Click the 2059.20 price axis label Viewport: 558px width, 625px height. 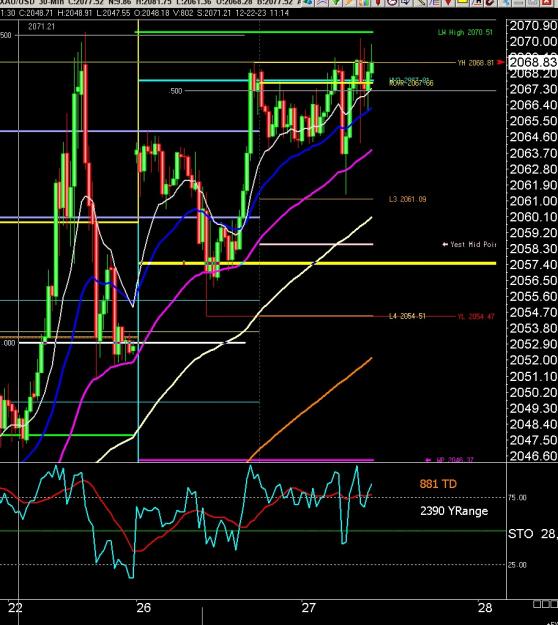(533, 233)
